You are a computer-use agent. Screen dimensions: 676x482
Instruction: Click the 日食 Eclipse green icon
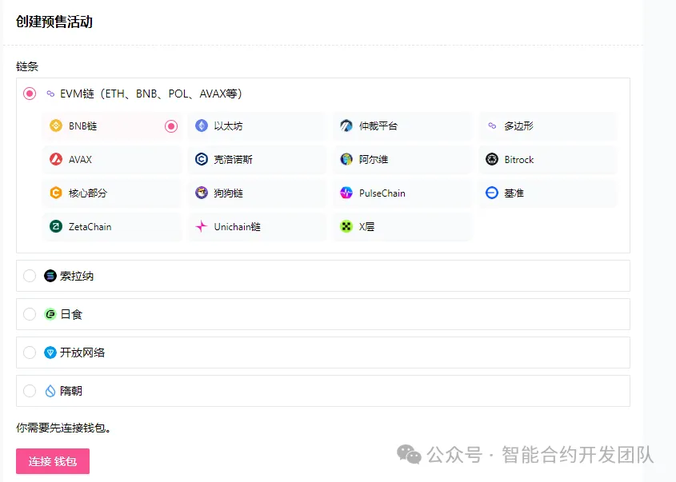[x=50, y=314]
